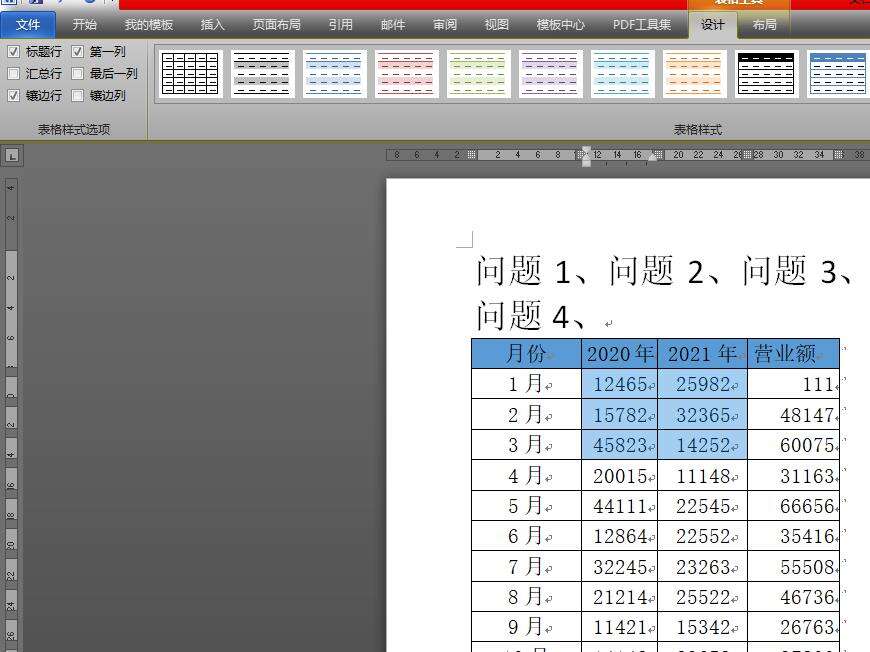
Task: Click the 月份 header cell in table
Action: coord(526,354)
